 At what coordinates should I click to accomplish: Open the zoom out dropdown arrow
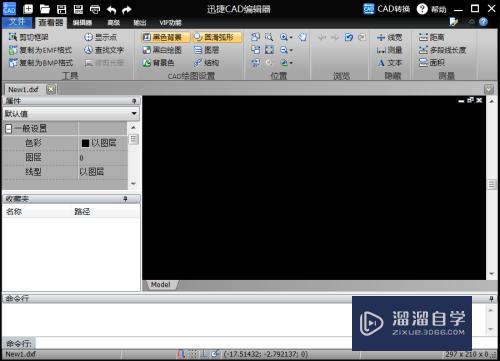[x=291, y=50]
